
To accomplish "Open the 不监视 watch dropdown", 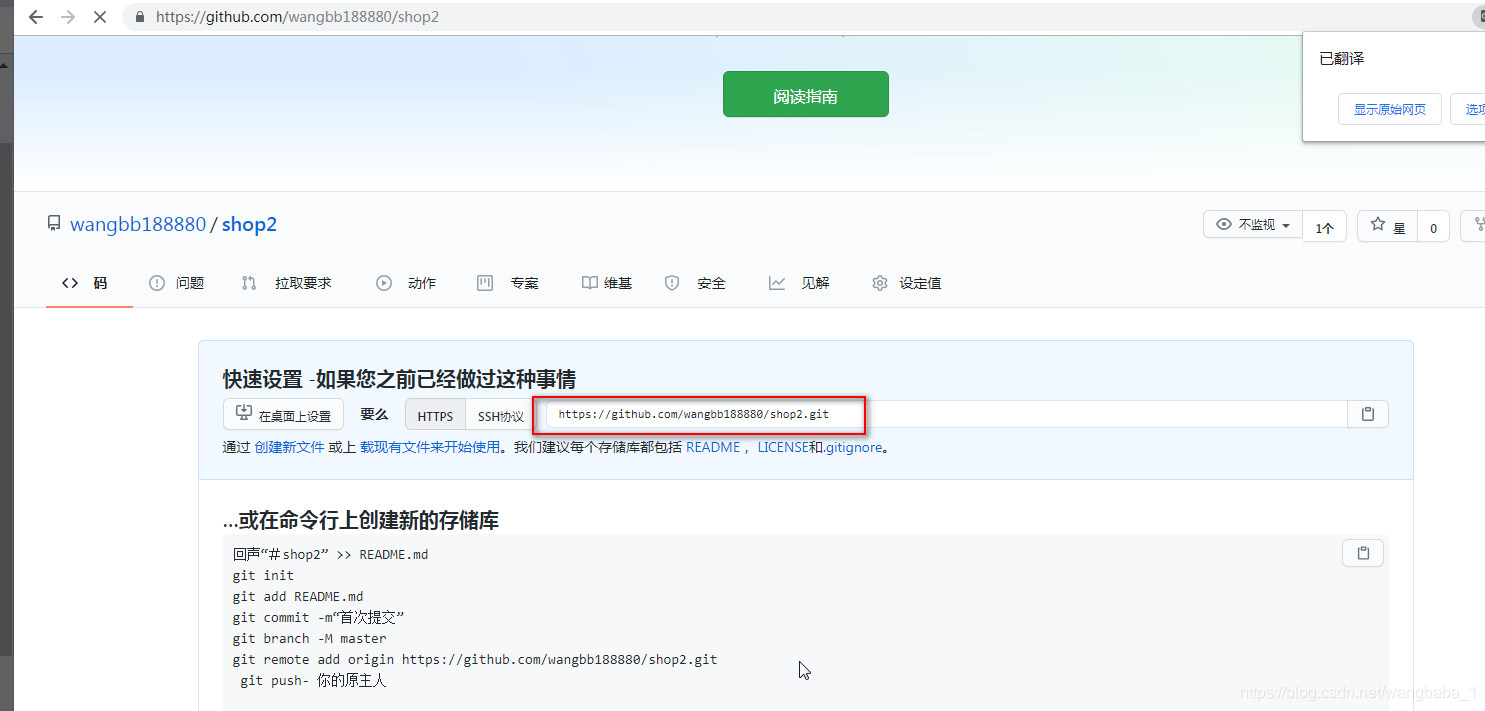I will click(1253, 225).
